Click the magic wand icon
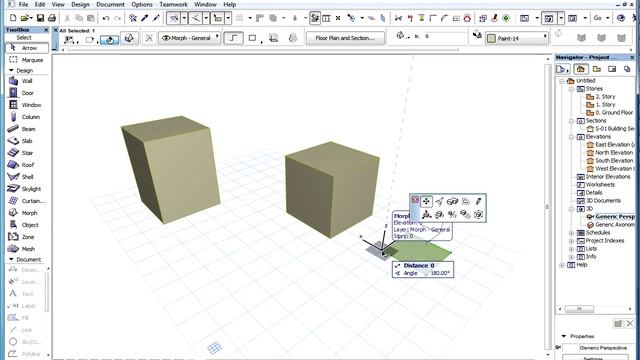The image size is (640, 360). [x=133, y=18]
